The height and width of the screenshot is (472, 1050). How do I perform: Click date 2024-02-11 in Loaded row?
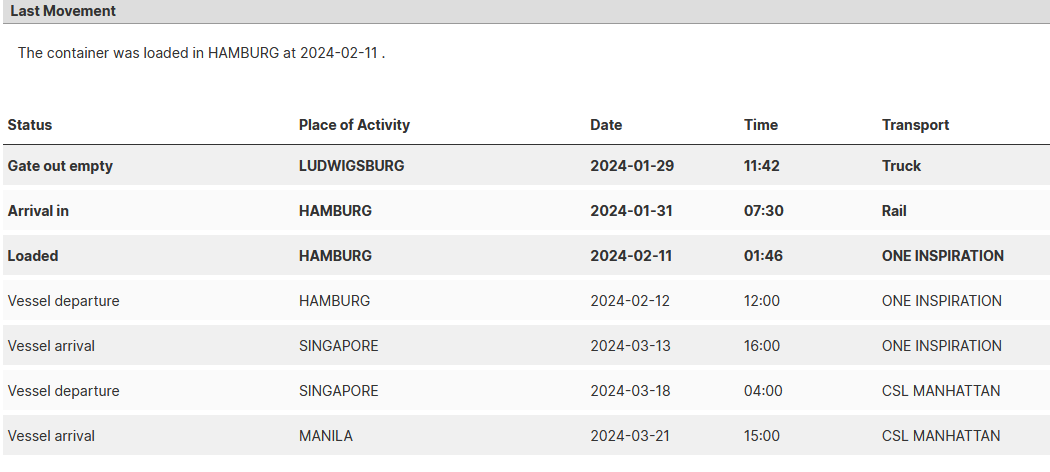point(631,256)
